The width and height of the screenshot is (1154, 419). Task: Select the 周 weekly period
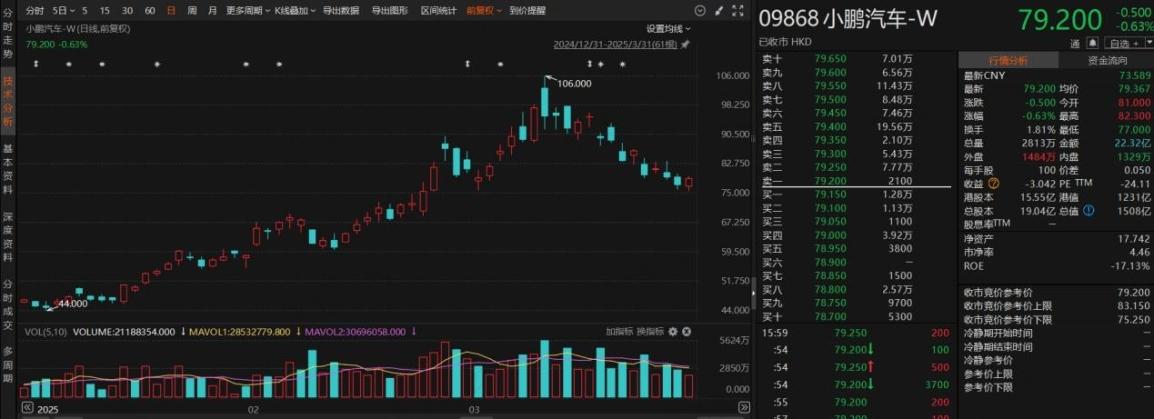point(191,11)
